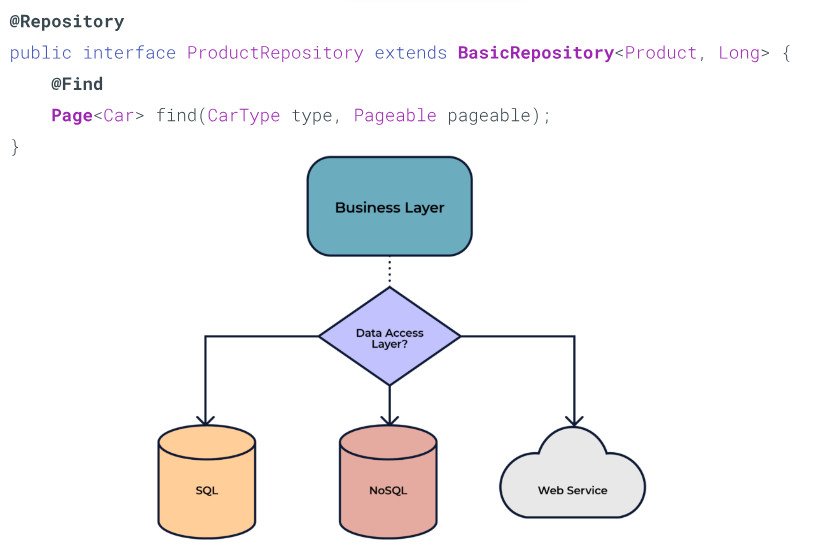Click the Long generic type
This screenshot has height=553, width=813.
(x=739, y=53)
